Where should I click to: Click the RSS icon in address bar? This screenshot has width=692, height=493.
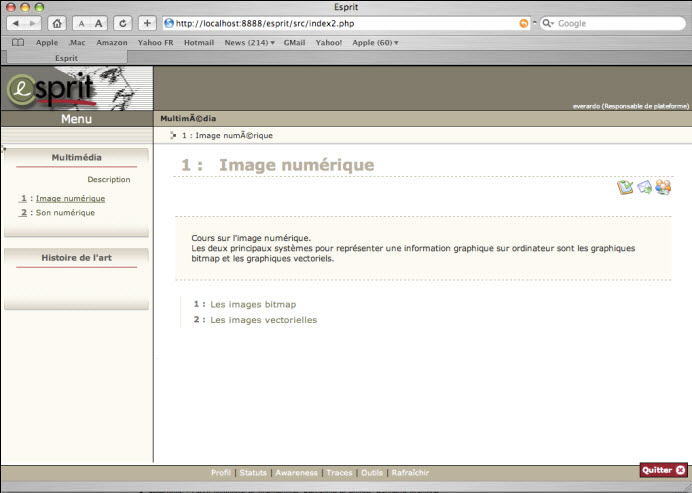coord(524,23)
